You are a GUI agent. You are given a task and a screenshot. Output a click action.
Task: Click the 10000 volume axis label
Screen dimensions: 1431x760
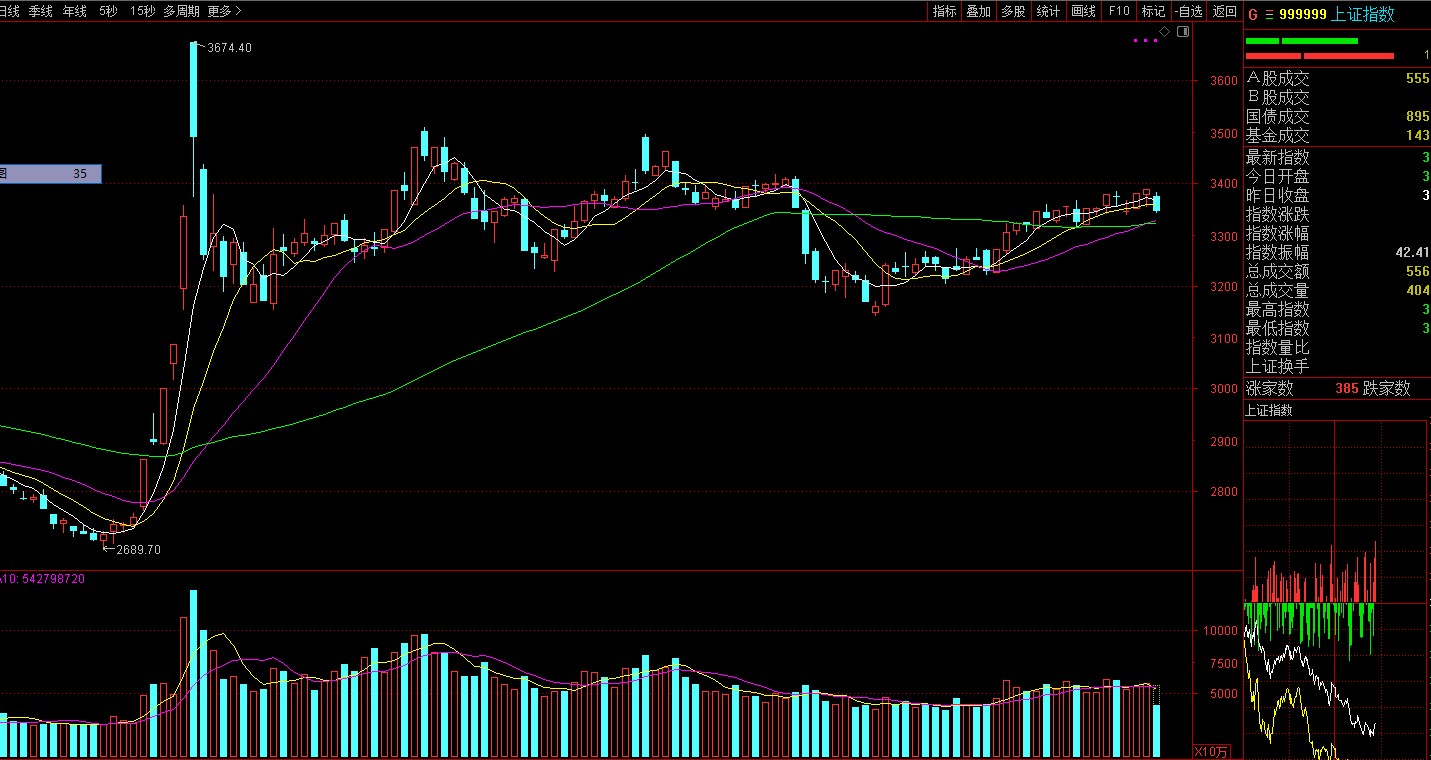pyautogui.click(x=1221, y=631)
